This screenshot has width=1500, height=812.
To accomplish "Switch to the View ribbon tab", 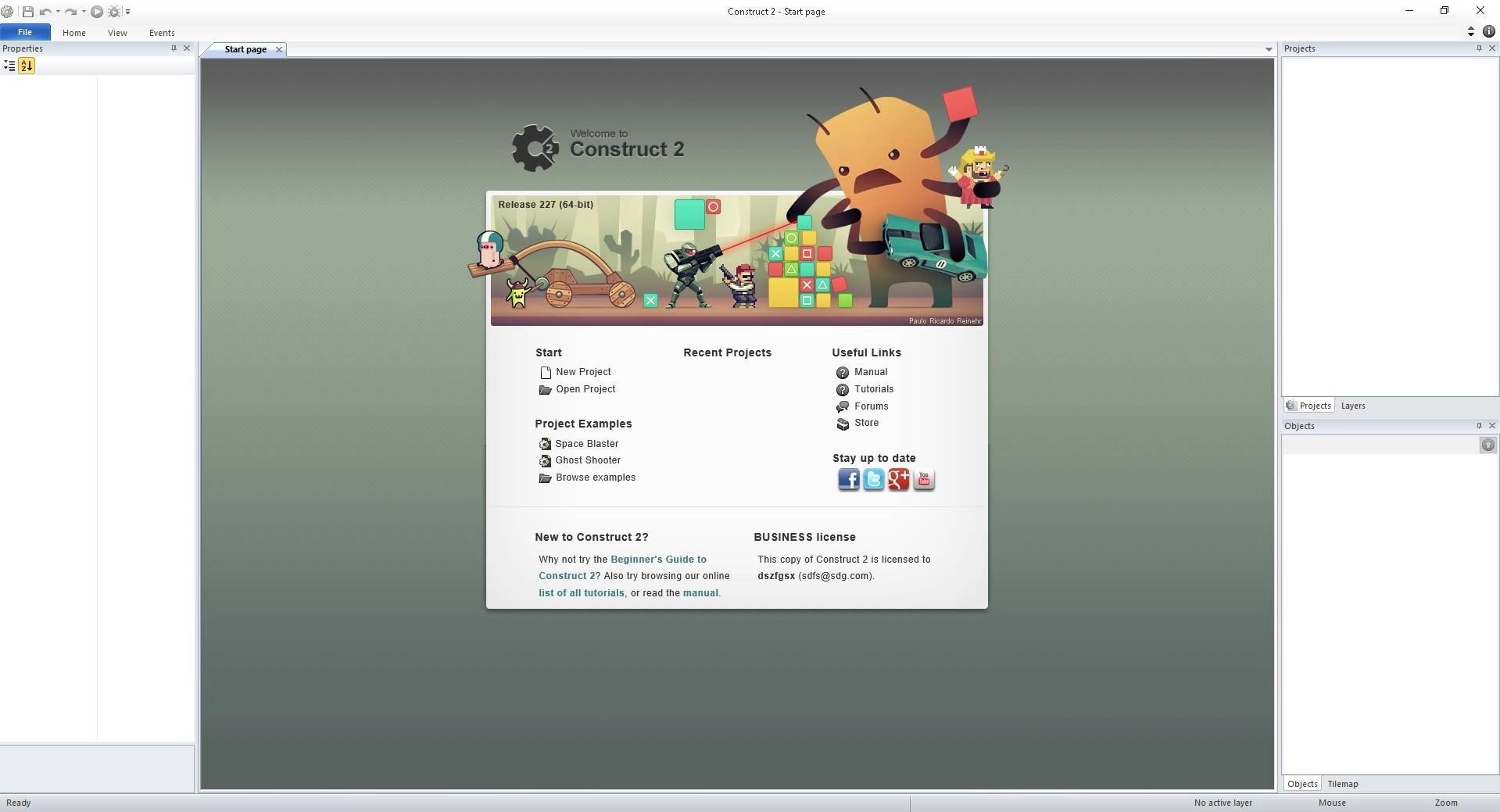I will (x=117, y=33).
